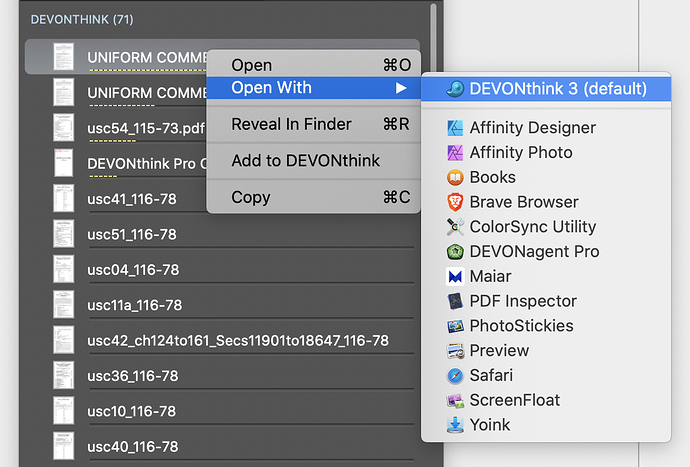Click the ScreenFloat icon
Viewport: 690px width, 467px height.
tap(455, 400)
